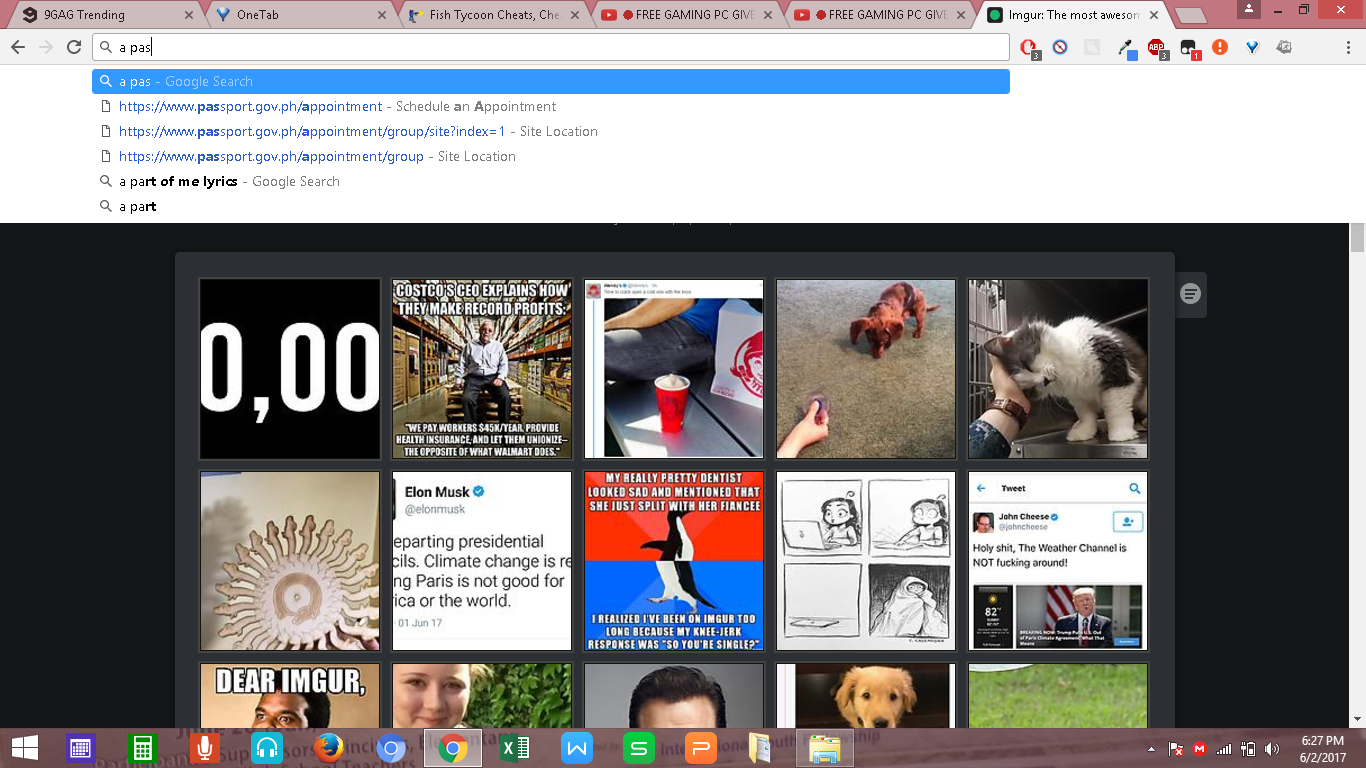Image resolution: width=1366 pixels, height=768 pixels.
Task: Select the 'a part' search suggestion
Action: 551,206
